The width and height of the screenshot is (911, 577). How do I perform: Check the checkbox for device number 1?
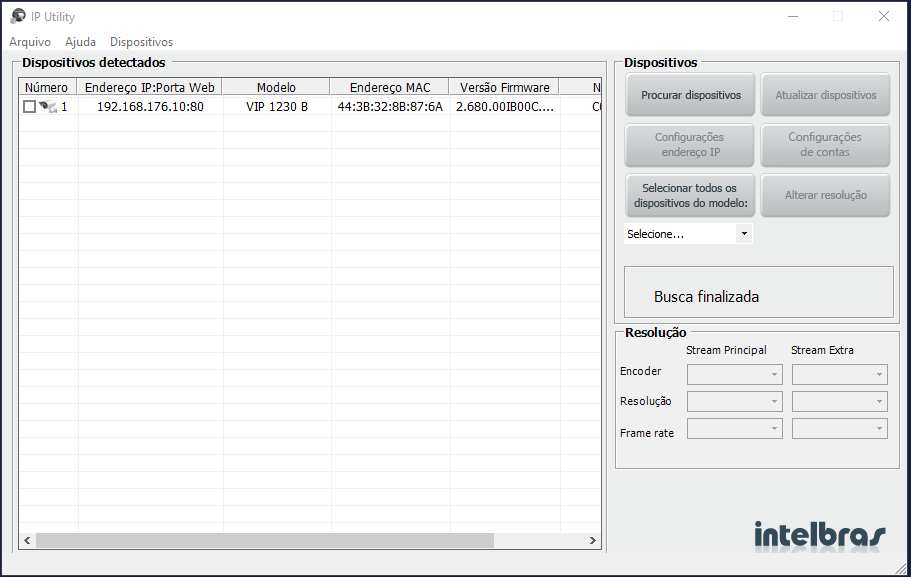[29, 107]
